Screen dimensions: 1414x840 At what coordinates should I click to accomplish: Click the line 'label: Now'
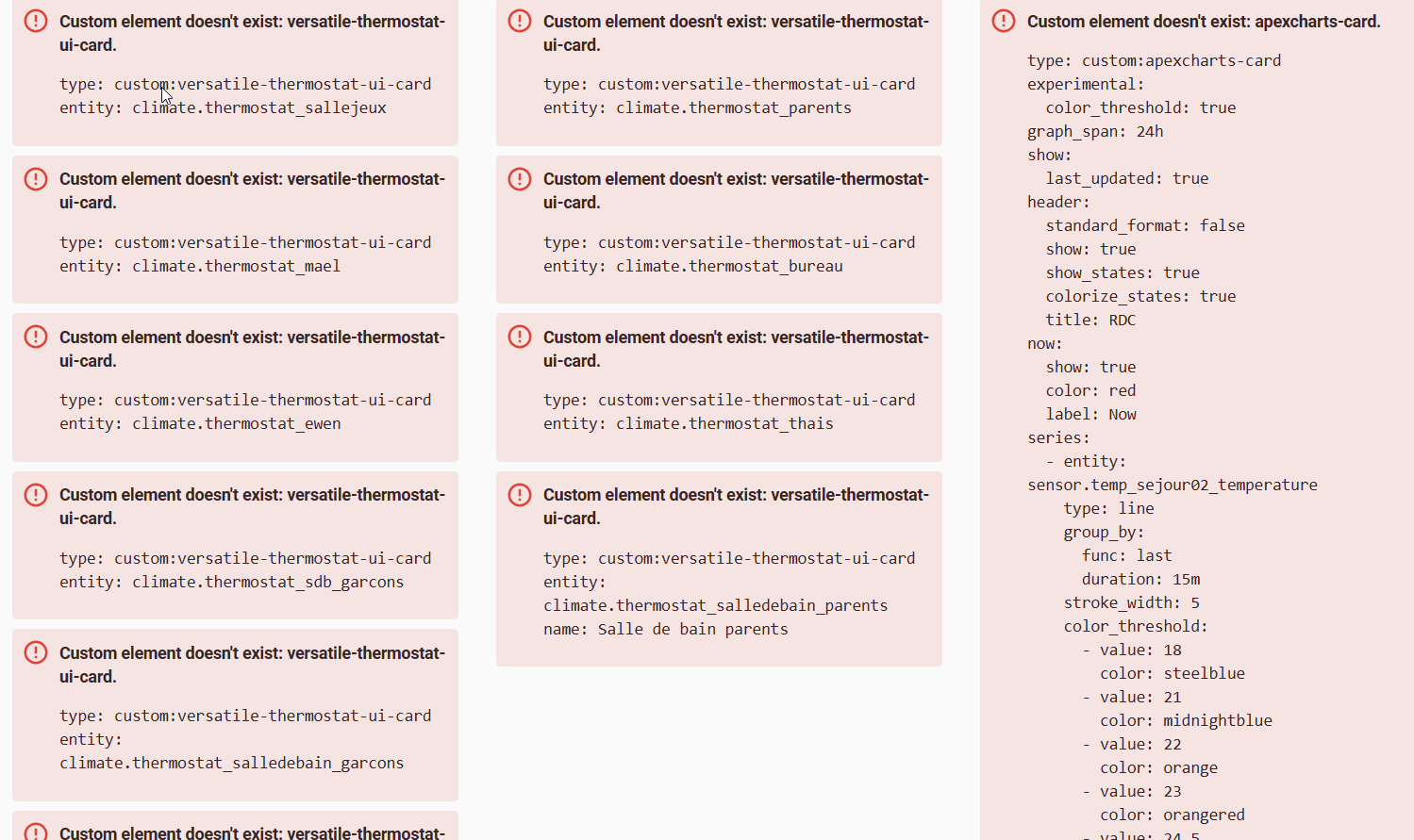[x=1090, y=414]
